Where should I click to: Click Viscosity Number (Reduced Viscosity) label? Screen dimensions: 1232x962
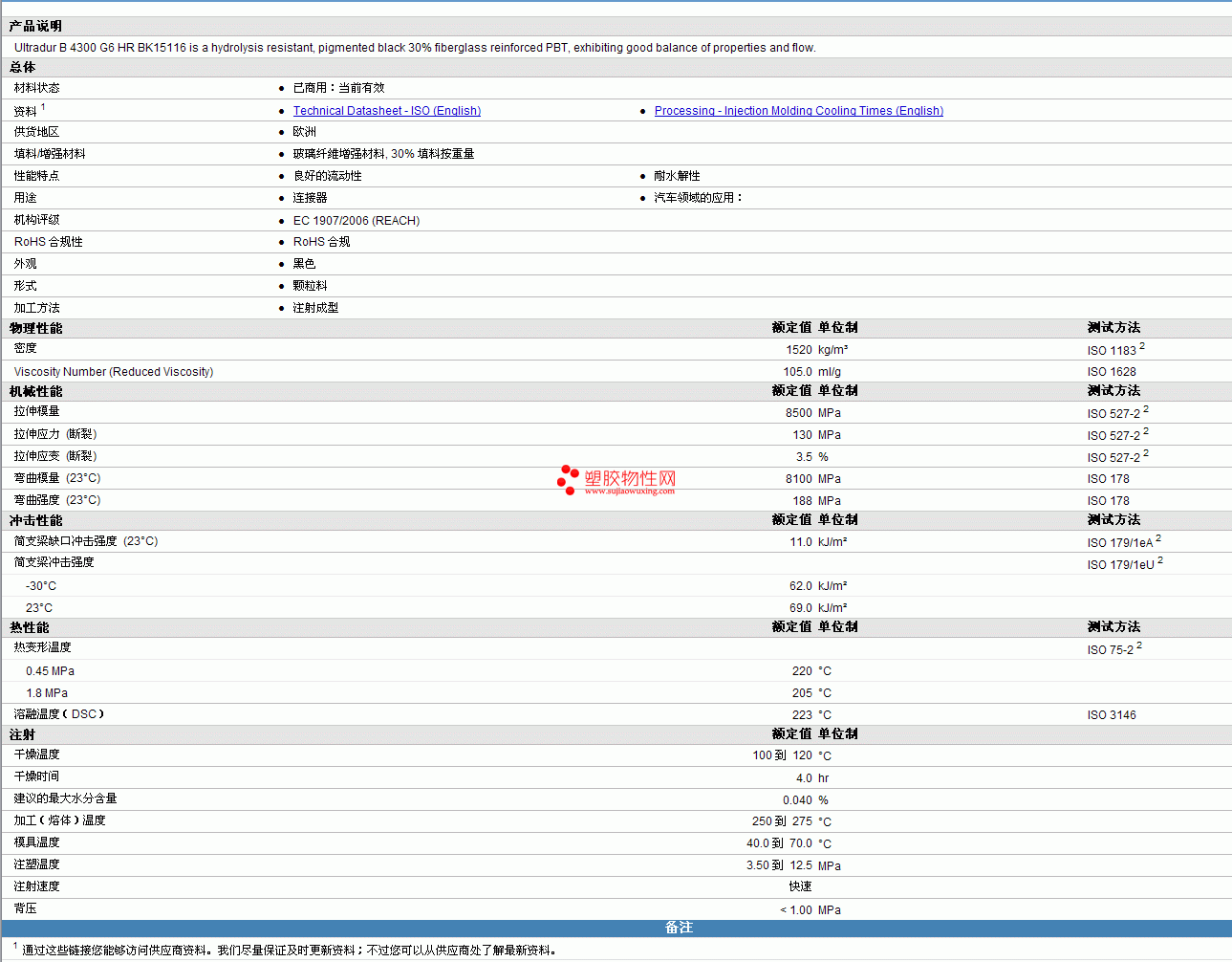(x=114, y=372)
